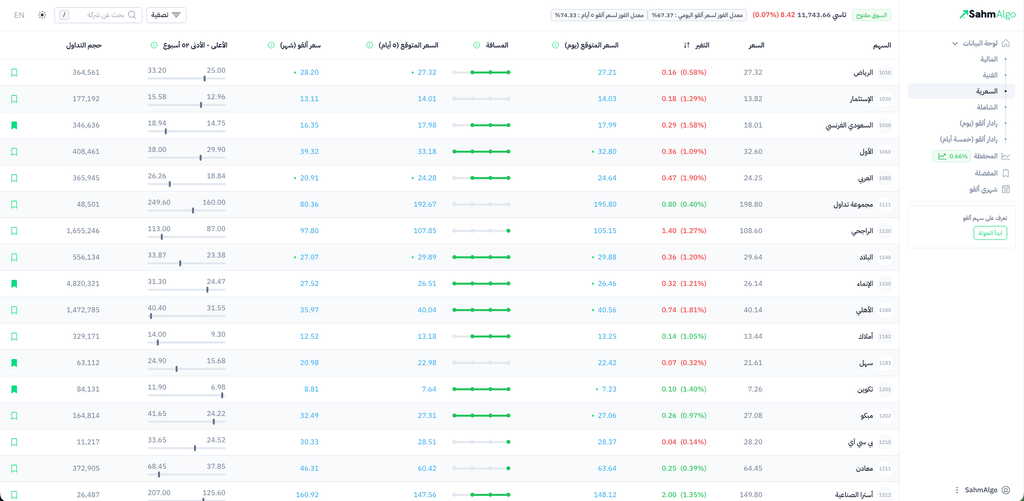Screen dimensions: 1024x501
Task: Click 52-week range slider for الراجحي
Action: click(x=186, y=237)
